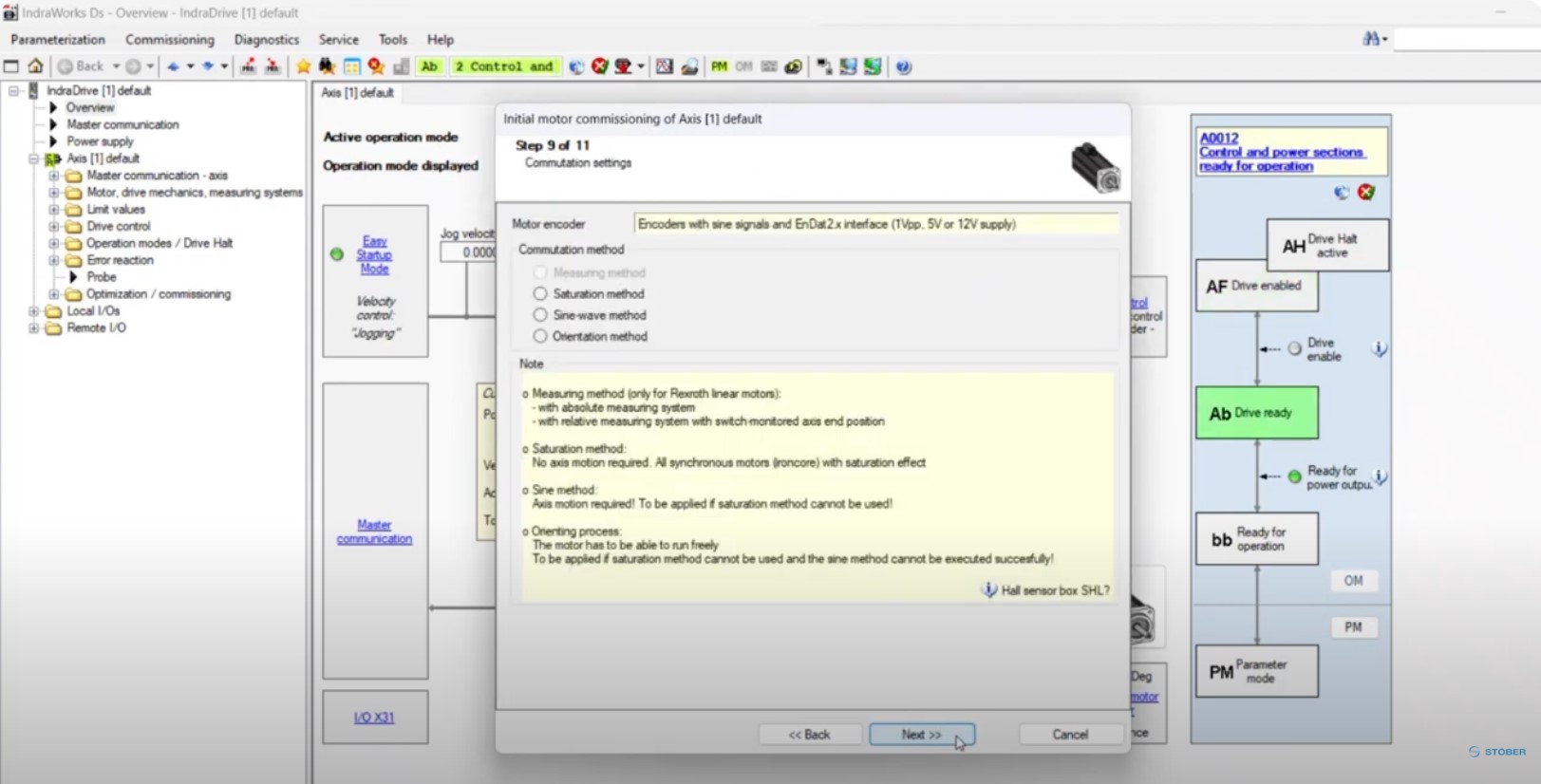This screenshot has width=1541, height=784.
Task: Open the Service menu
Action: 339,40
